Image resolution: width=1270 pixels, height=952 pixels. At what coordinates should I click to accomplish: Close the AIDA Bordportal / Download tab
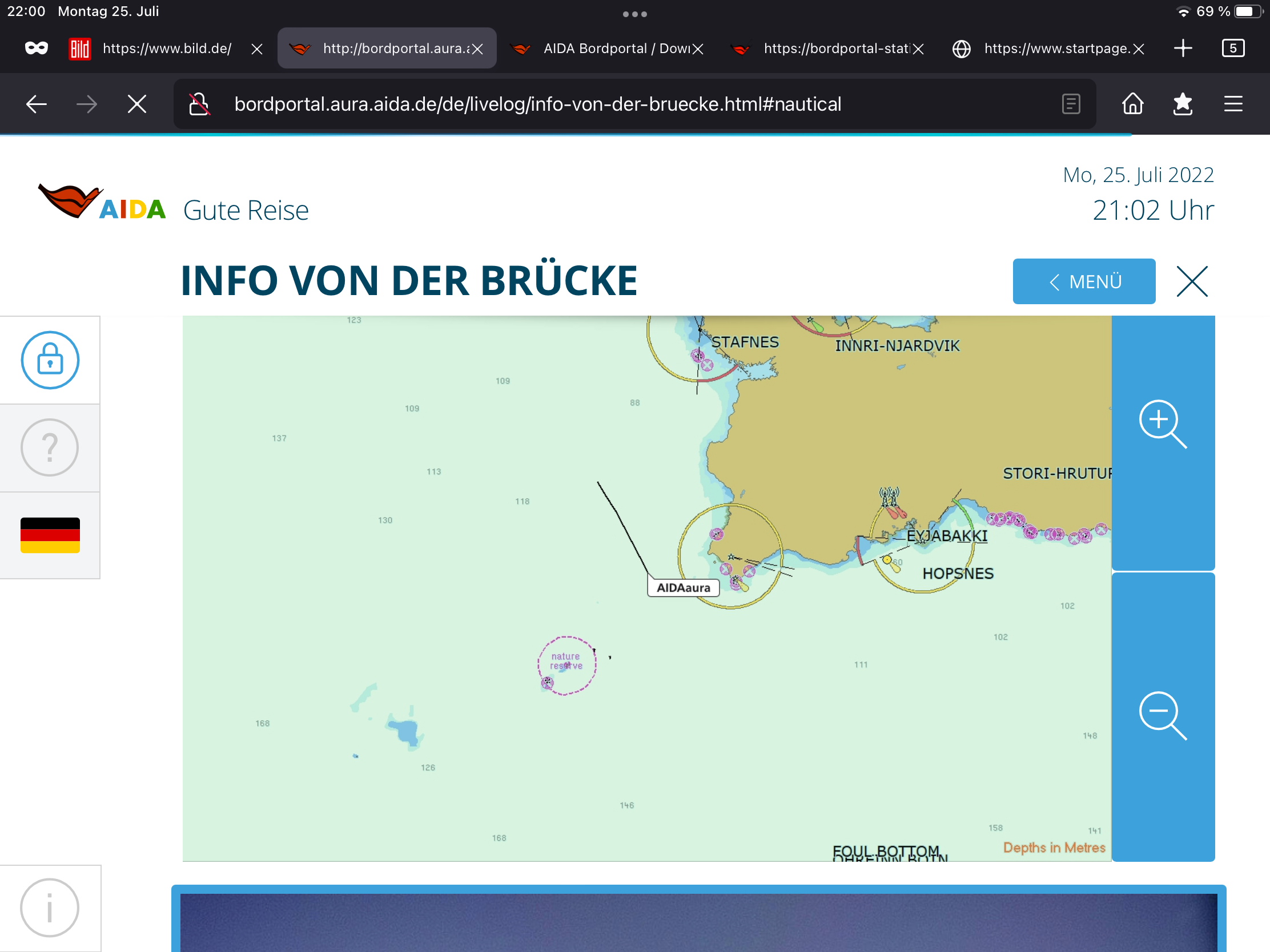coord(698,49)
